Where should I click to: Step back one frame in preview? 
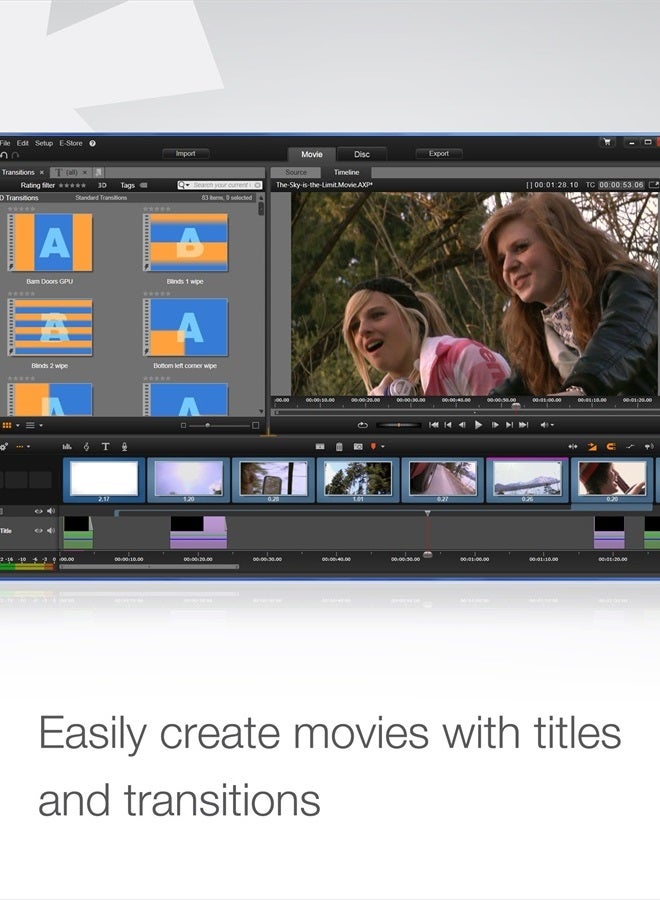pyautogui.click(x=463, y=425)
